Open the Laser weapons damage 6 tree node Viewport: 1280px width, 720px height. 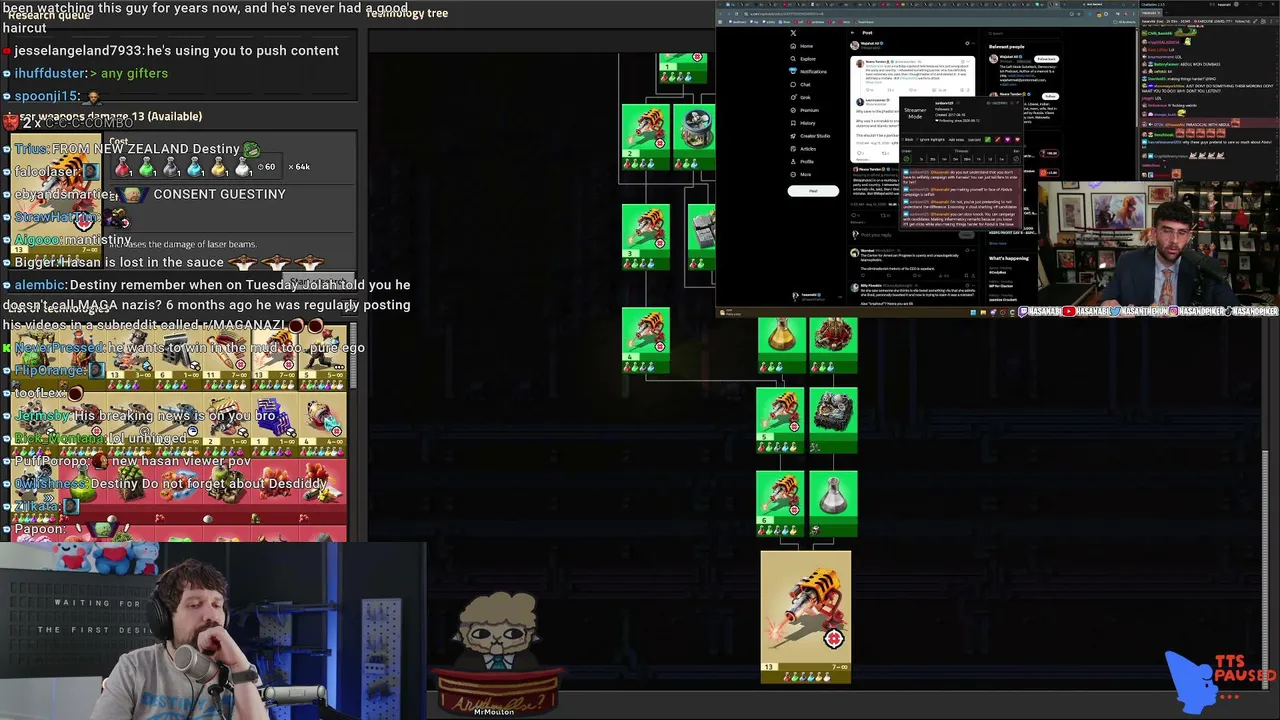(x=781, y=503)
